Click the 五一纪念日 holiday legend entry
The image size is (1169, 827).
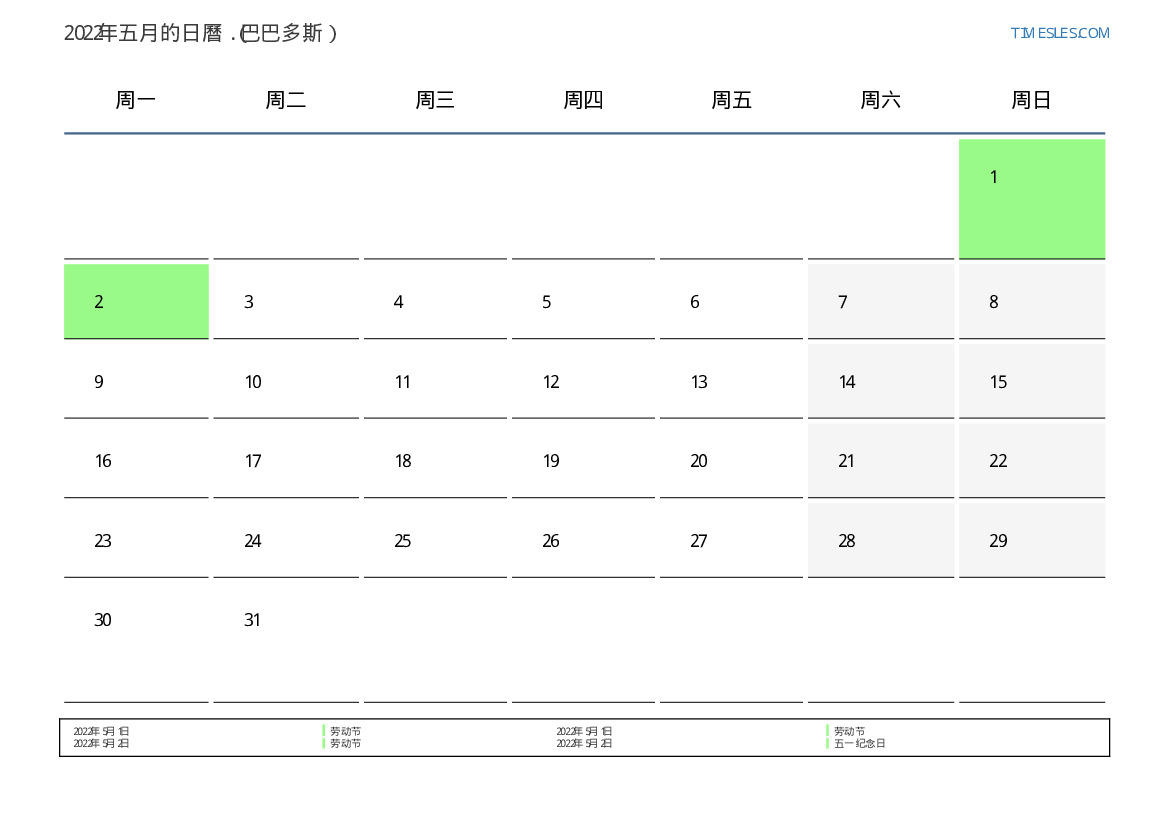pyautogui.click(x=859, y=743)
